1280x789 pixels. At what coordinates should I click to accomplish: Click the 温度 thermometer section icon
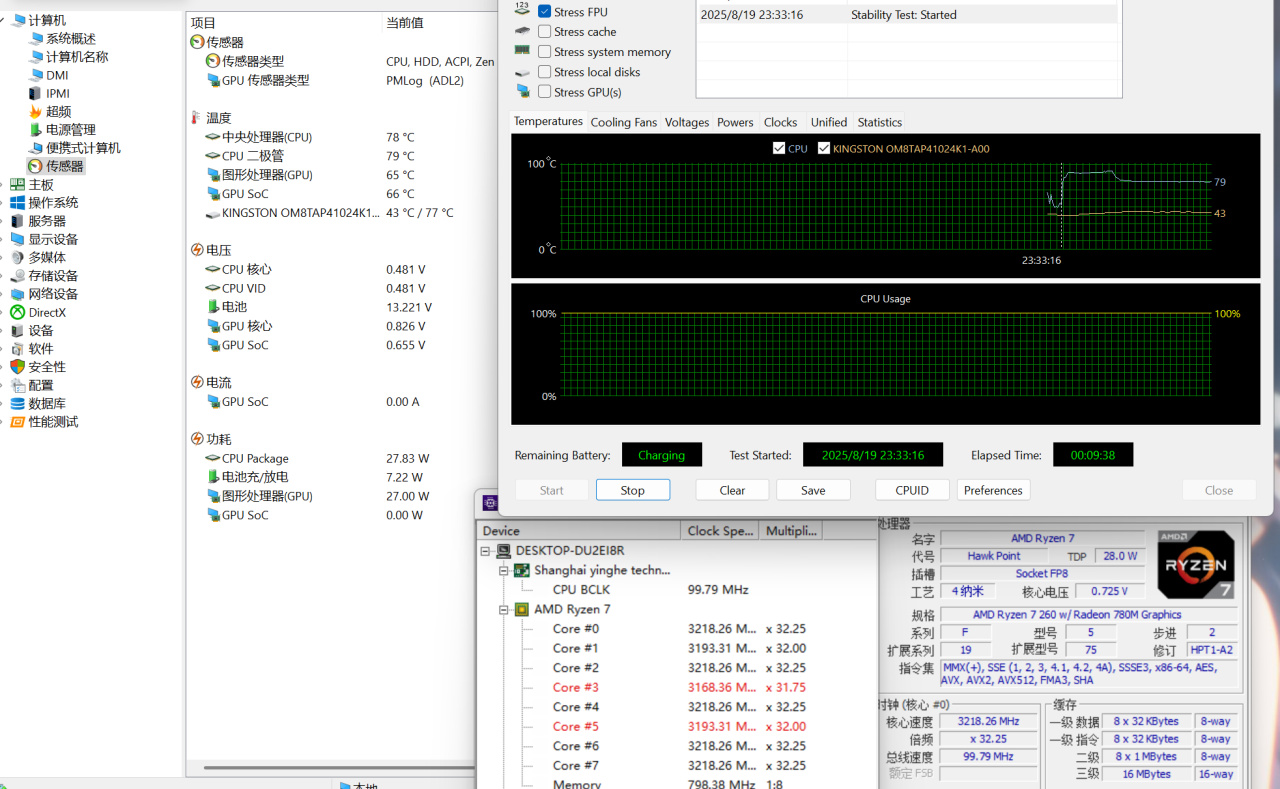[x=197, y=118]
